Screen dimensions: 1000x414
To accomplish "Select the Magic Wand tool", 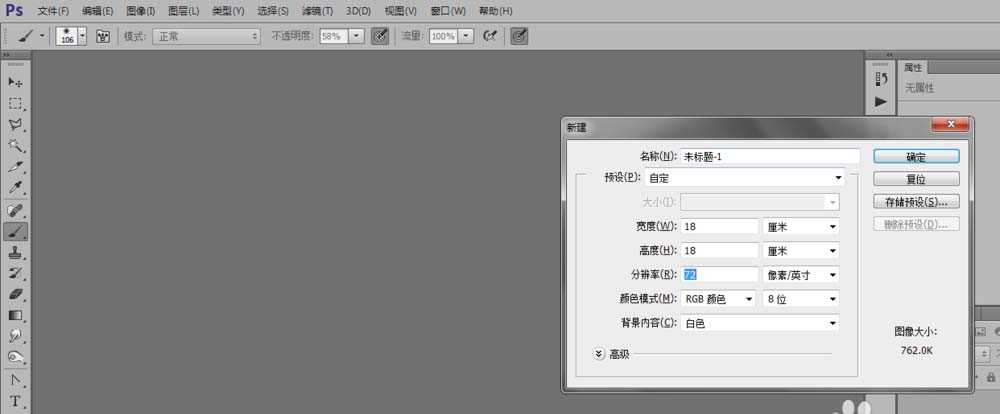I will pos(15,146).
